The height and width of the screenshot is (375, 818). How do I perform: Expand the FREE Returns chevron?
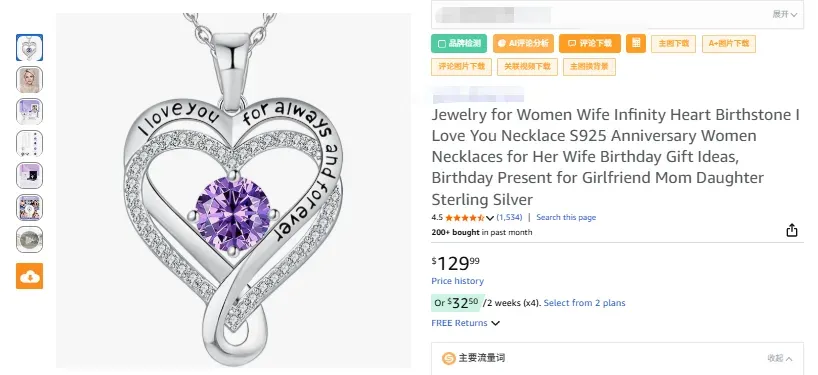coord(496,323)
